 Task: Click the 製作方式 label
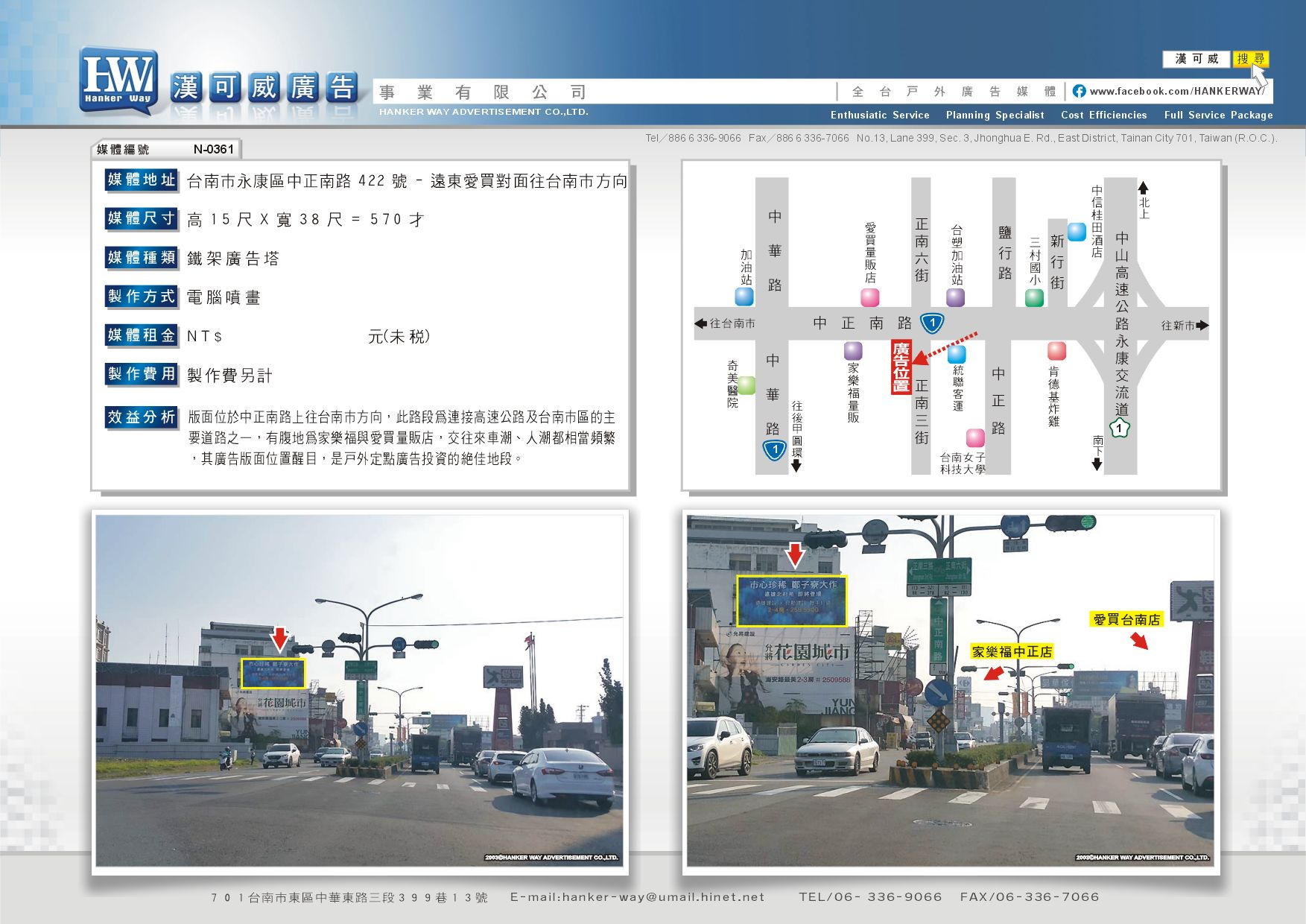[x=142, y=297]
